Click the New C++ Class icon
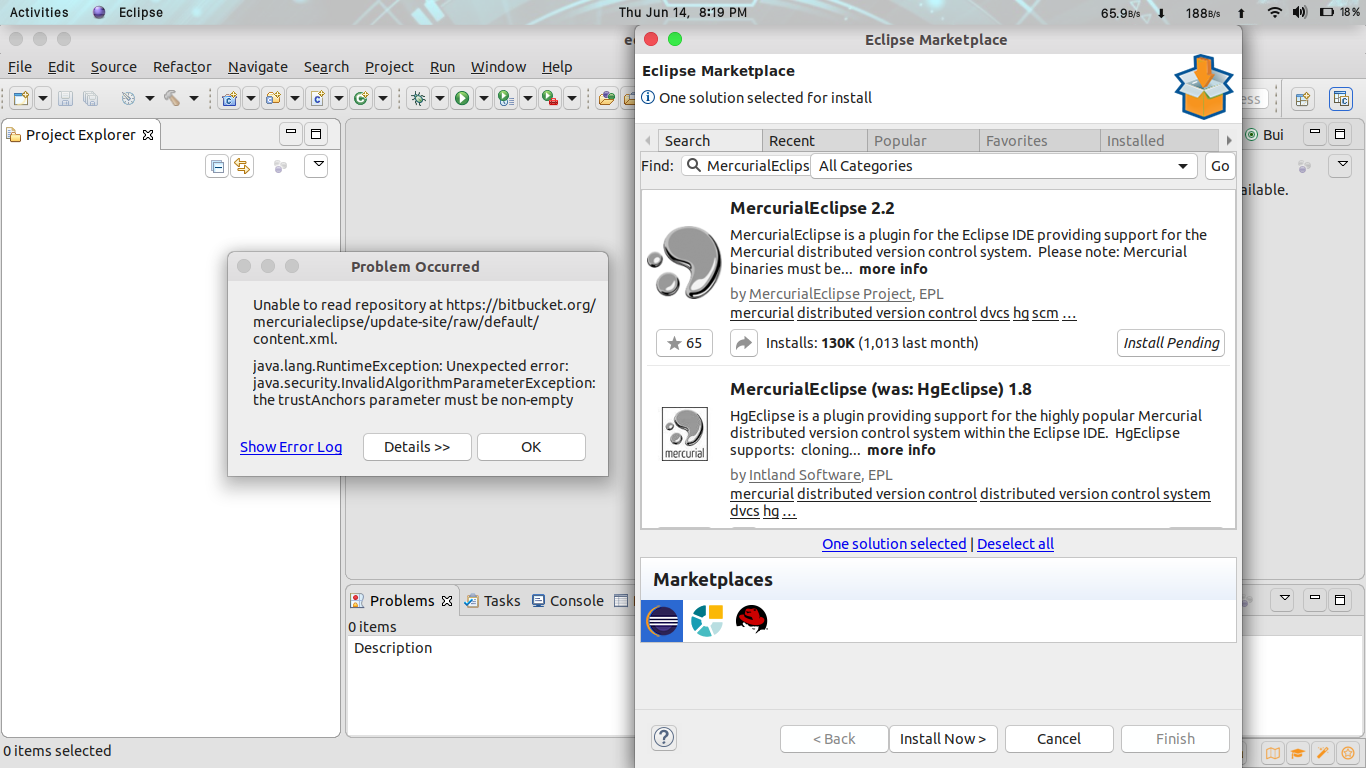Viewport: 1366px width, 768px height. click(361, 98)
